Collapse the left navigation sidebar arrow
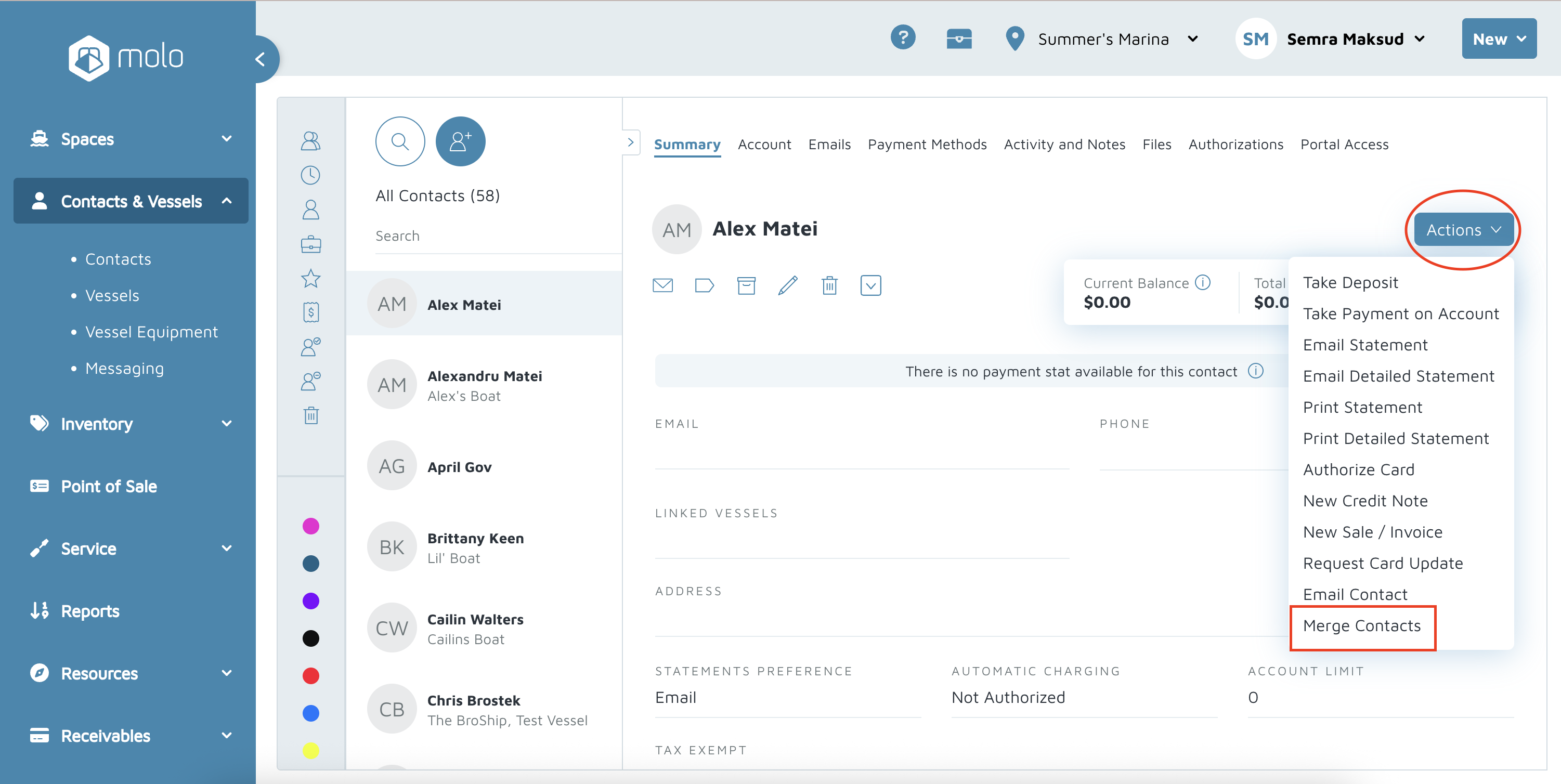Screen dimensions: 1561x784 261,59
